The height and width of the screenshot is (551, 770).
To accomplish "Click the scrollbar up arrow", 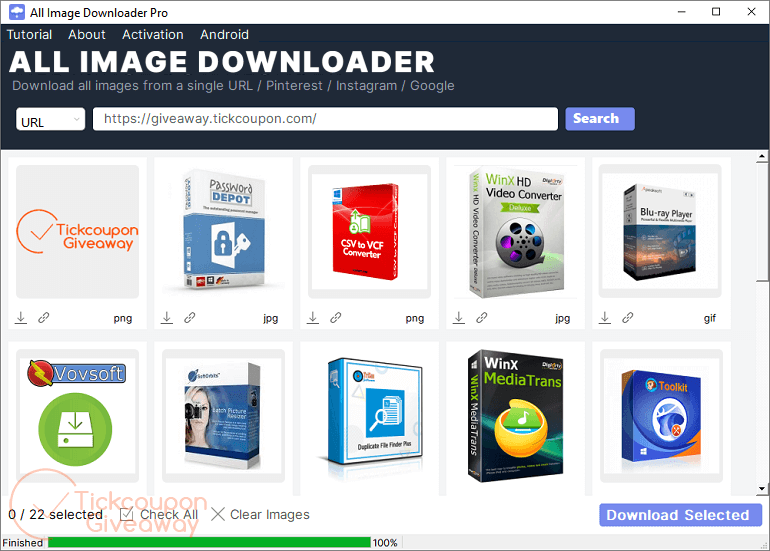I will click(762, 157).
